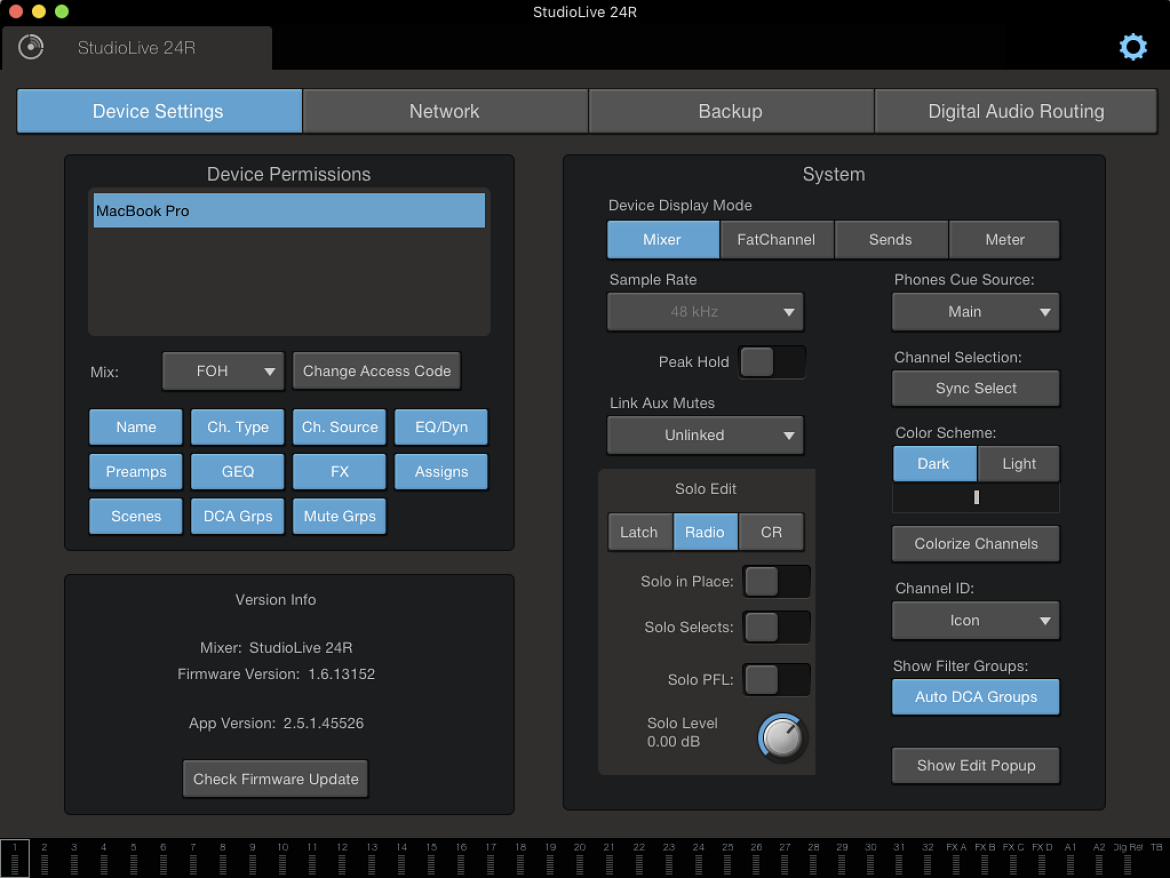Toggle the Scenes permission button

click(x=136, y=517)
